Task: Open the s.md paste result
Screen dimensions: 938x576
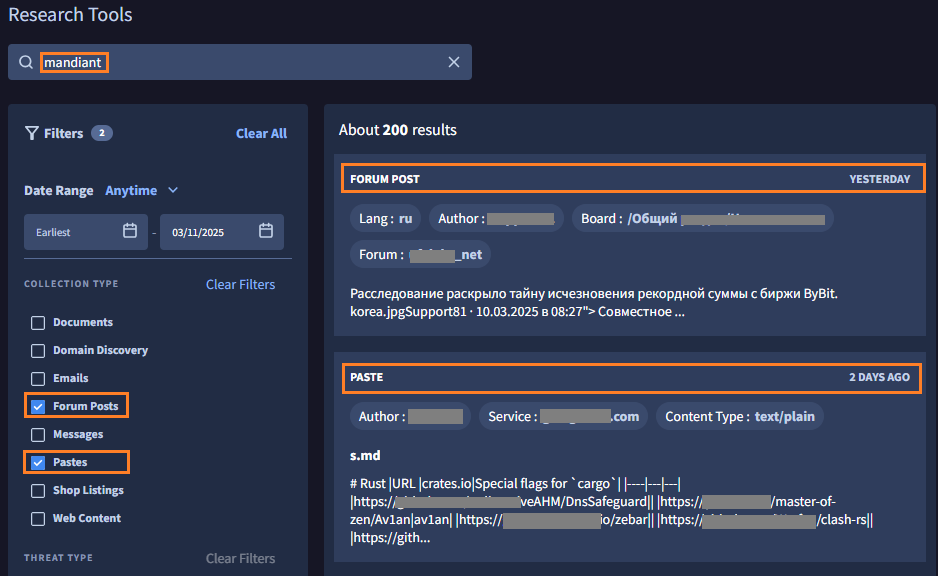Action: tap(365, 455)
